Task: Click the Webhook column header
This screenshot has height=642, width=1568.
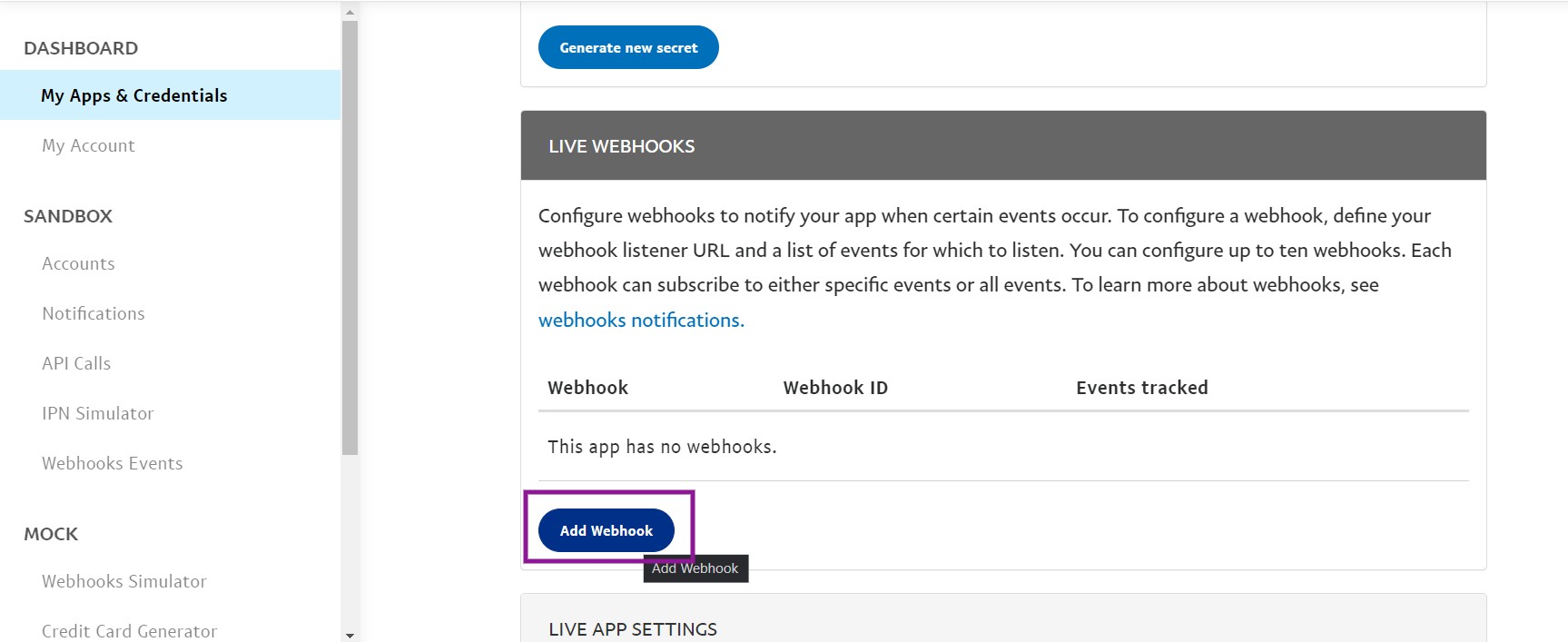Action: pos(588,388)
